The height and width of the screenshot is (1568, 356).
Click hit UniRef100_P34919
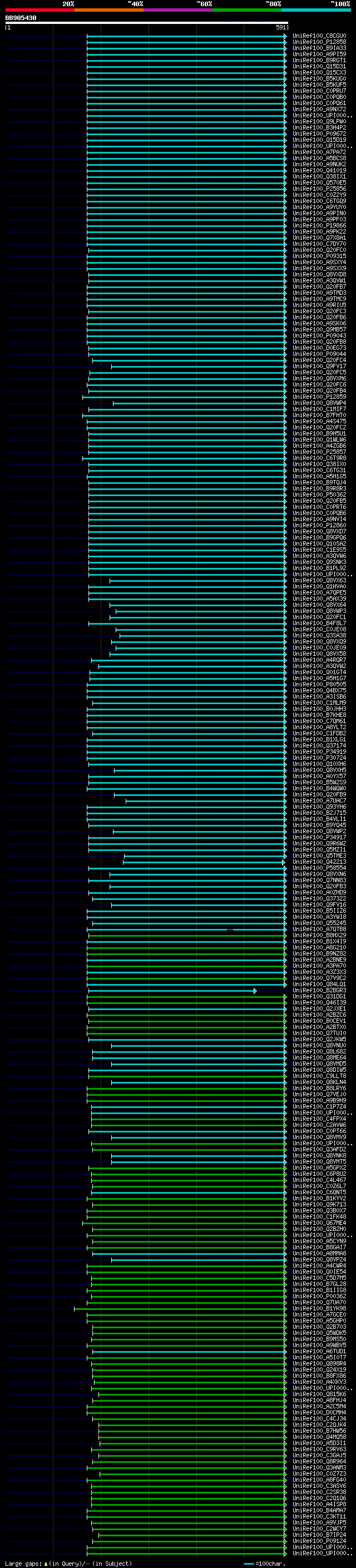coord(319,752)
